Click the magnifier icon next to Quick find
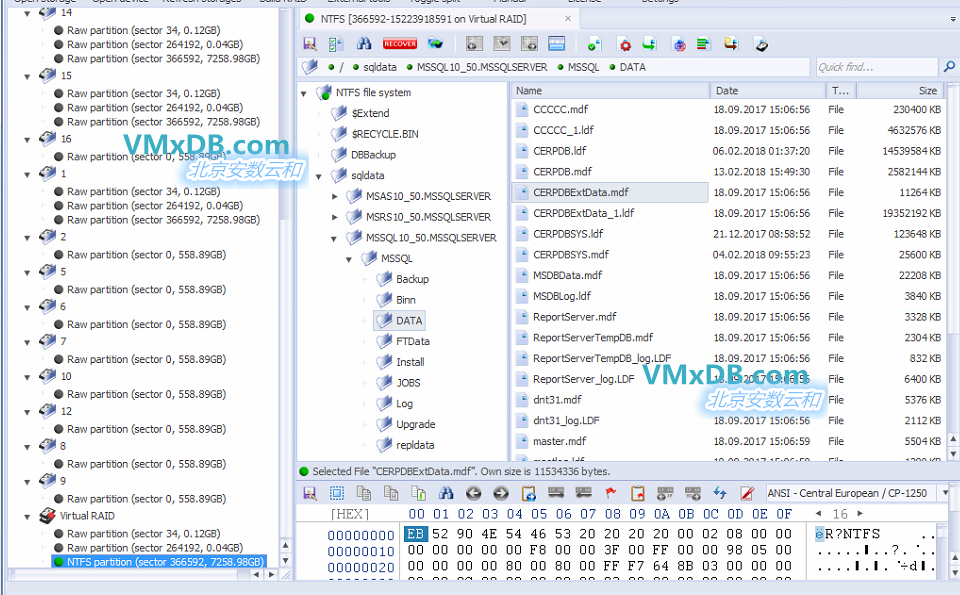The height and width of the screenshot is (595, 960). tap(949, 67)
